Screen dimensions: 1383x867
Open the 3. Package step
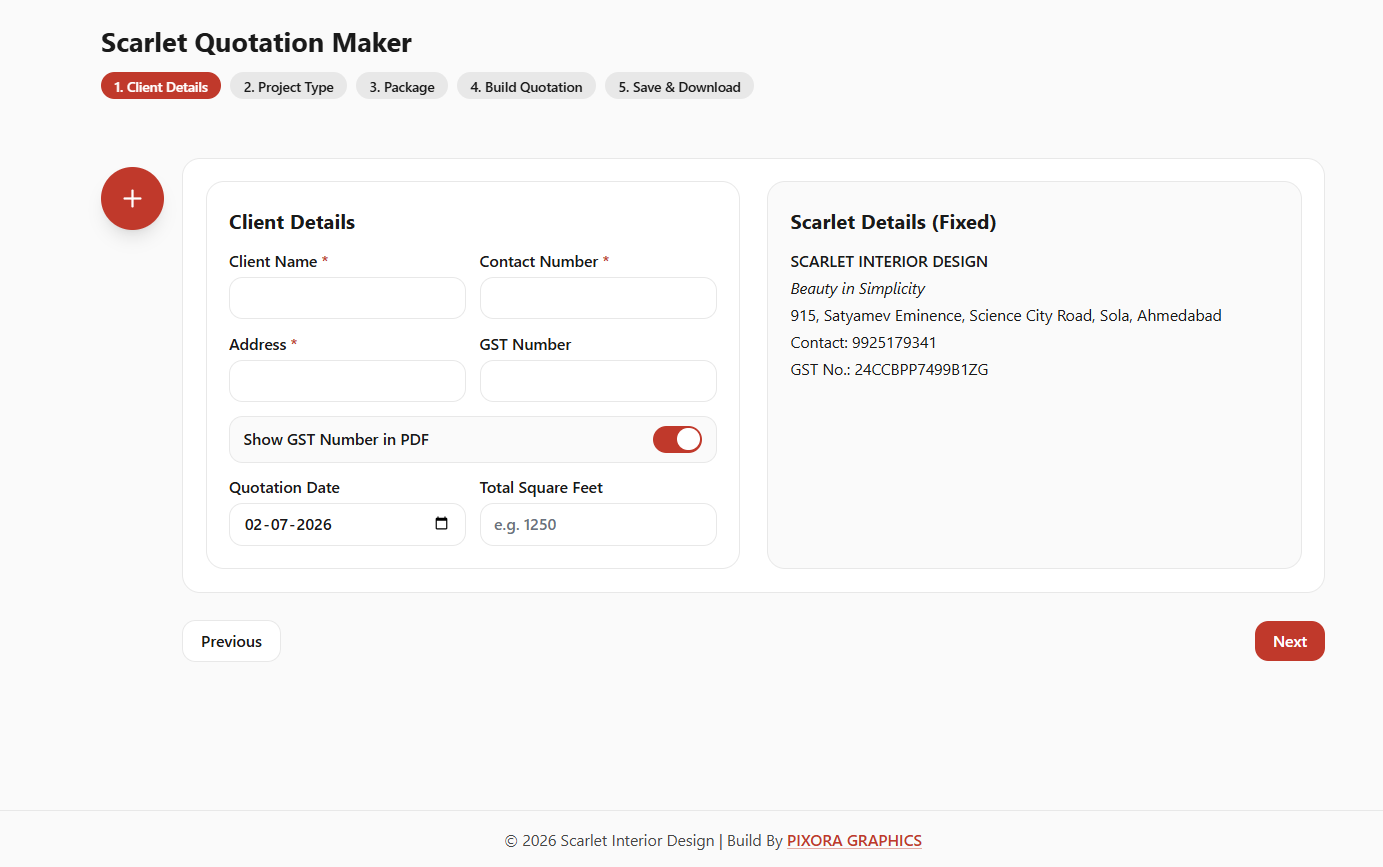pos(402,86)
